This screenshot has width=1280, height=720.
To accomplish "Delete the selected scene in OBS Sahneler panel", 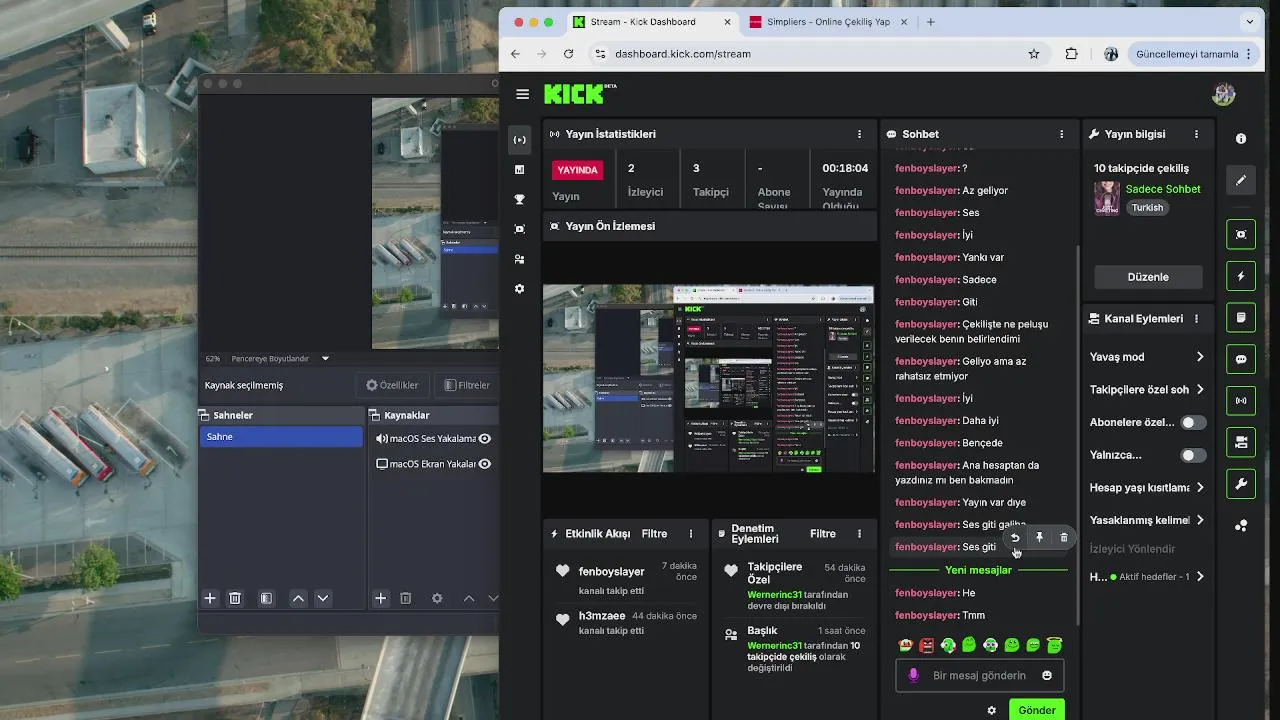I will pyautogui.click(x=235, y=598).
